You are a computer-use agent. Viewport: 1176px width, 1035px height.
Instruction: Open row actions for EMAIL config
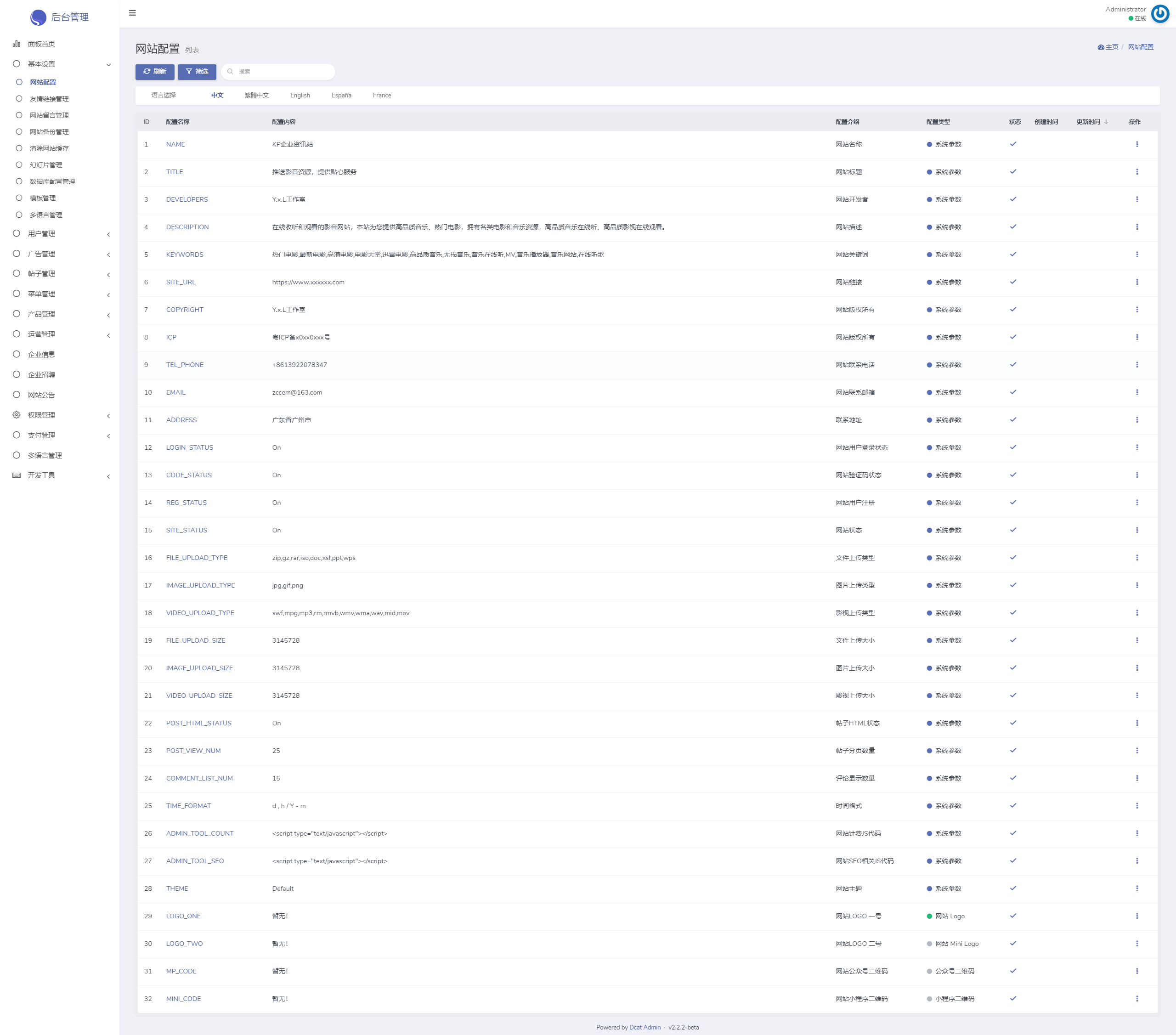(1137, 392)
